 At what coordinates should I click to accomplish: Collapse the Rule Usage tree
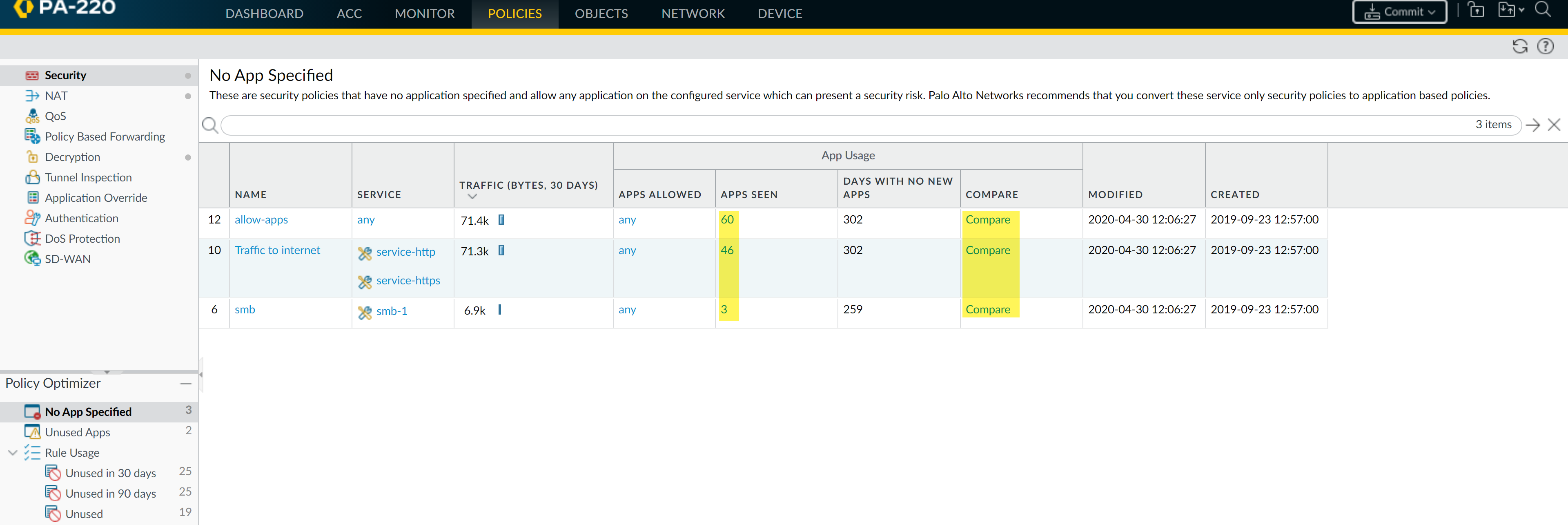[13, 453]
